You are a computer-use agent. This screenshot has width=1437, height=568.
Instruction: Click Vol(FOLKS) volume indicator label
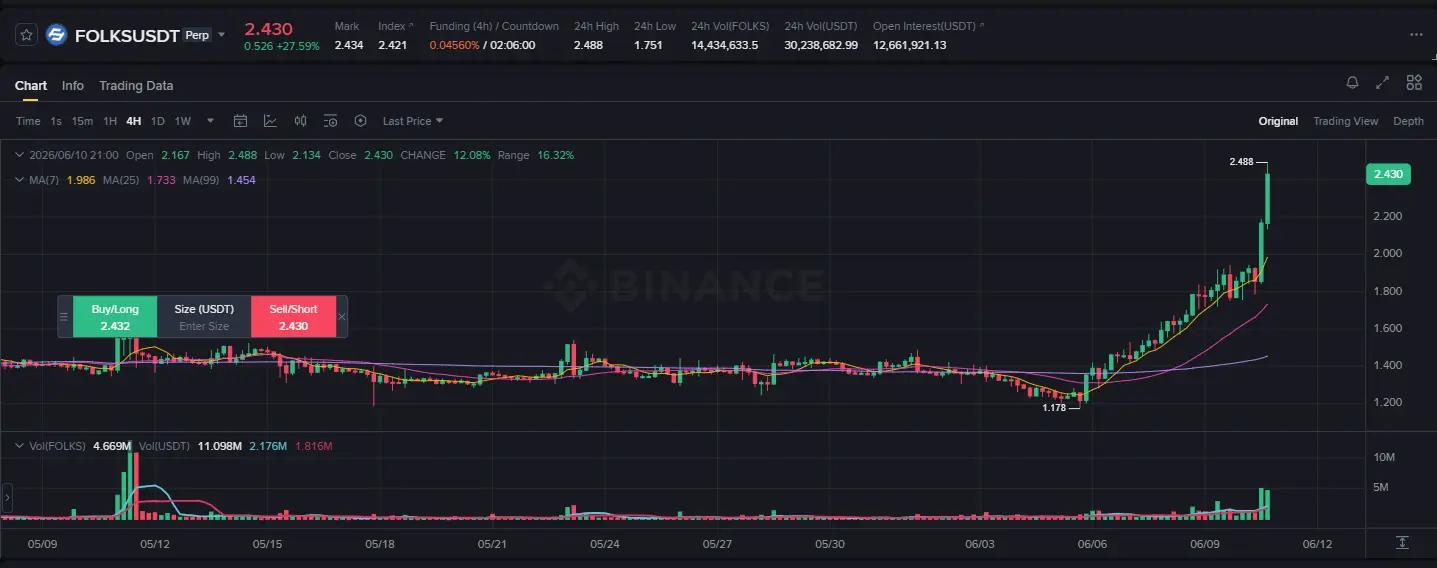coord(57,446)
